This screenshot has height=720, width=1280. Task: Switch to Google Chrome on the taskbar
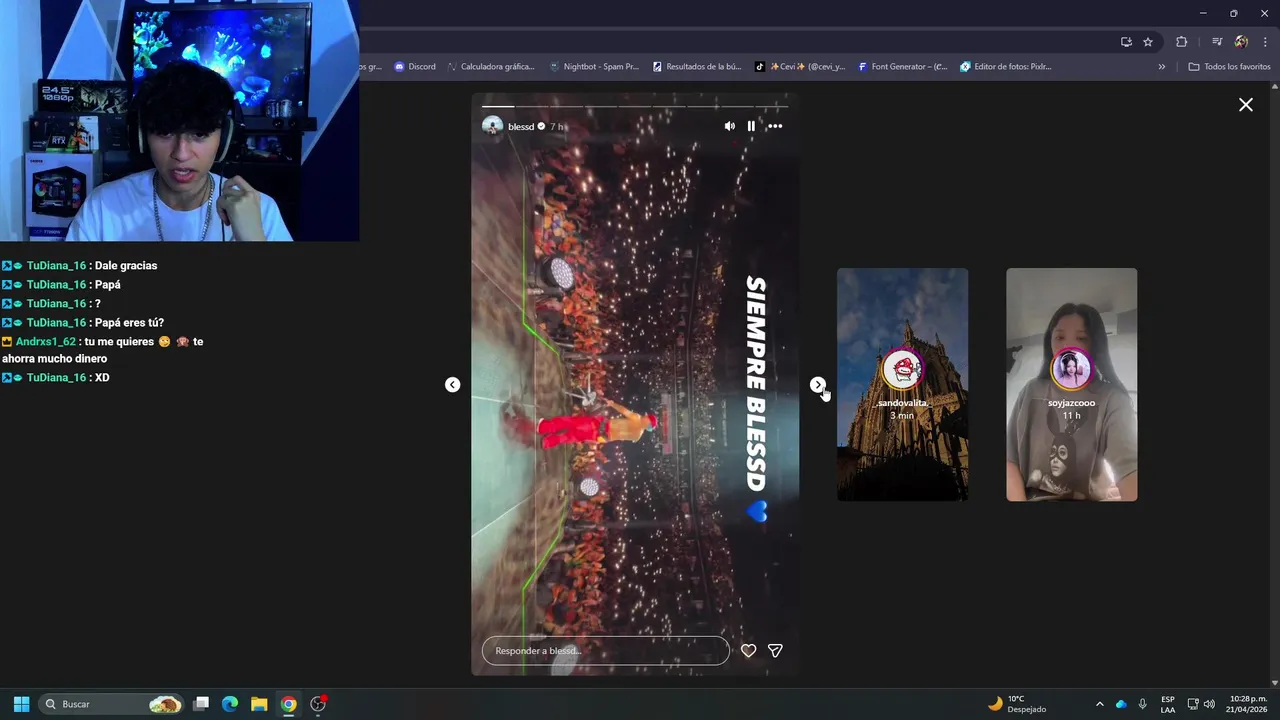(288, 704)
